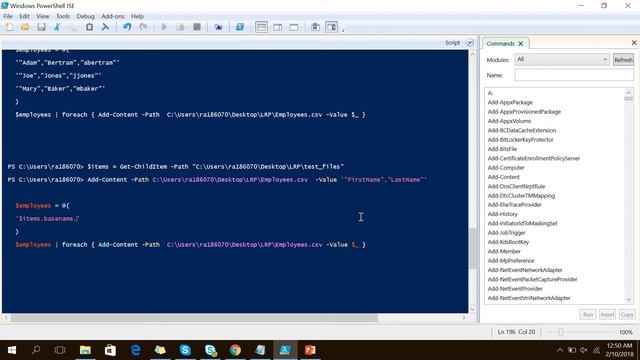Select Add-Content command in list
The image size is (640, 360).
click(504, 177)
